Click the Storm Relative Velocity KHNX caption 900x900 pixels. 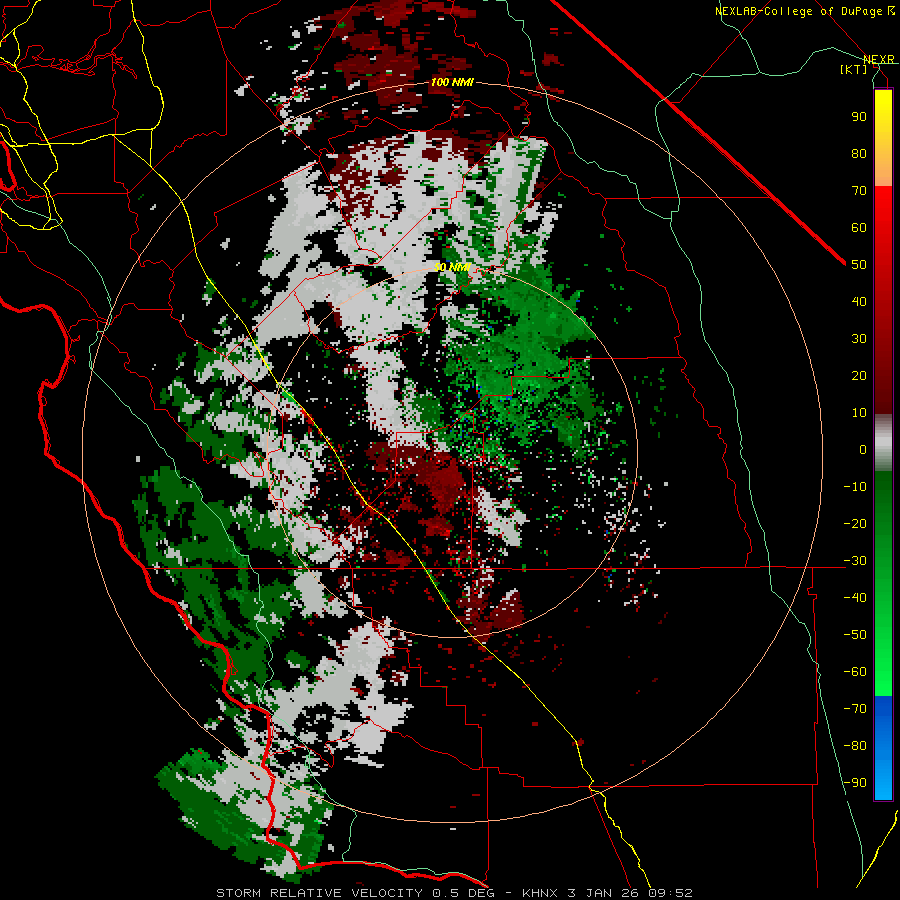click(454, 893)
